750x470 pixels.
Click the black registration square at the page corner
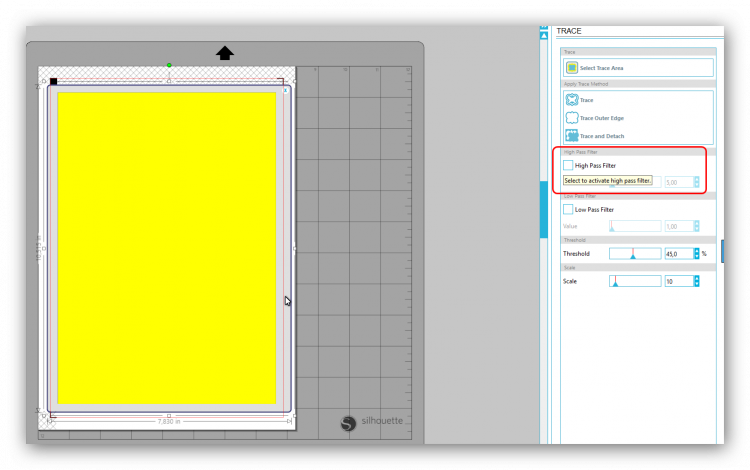click(54, 82)
